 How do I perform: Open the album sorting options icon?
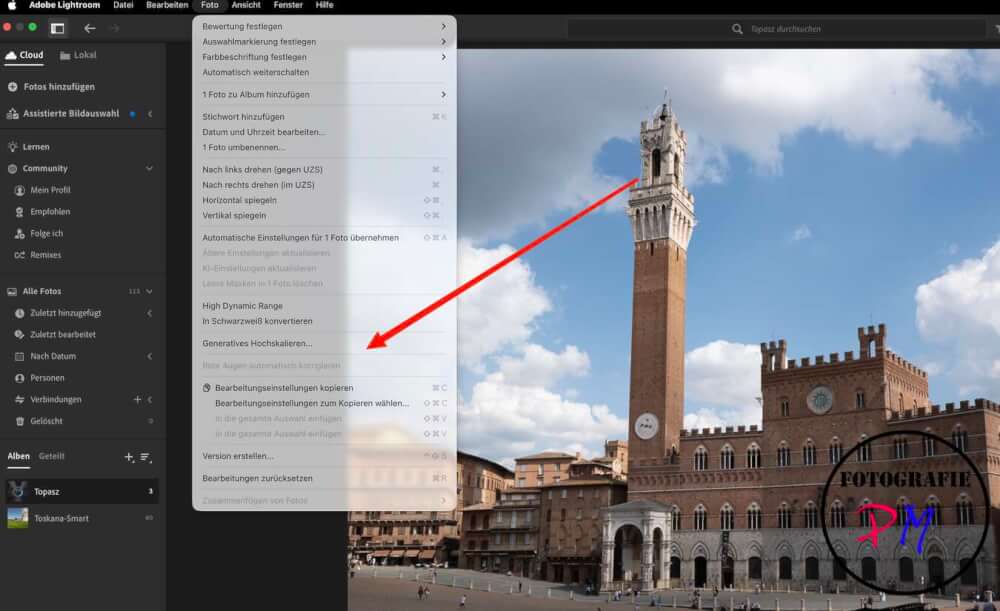tap(148, 458)
